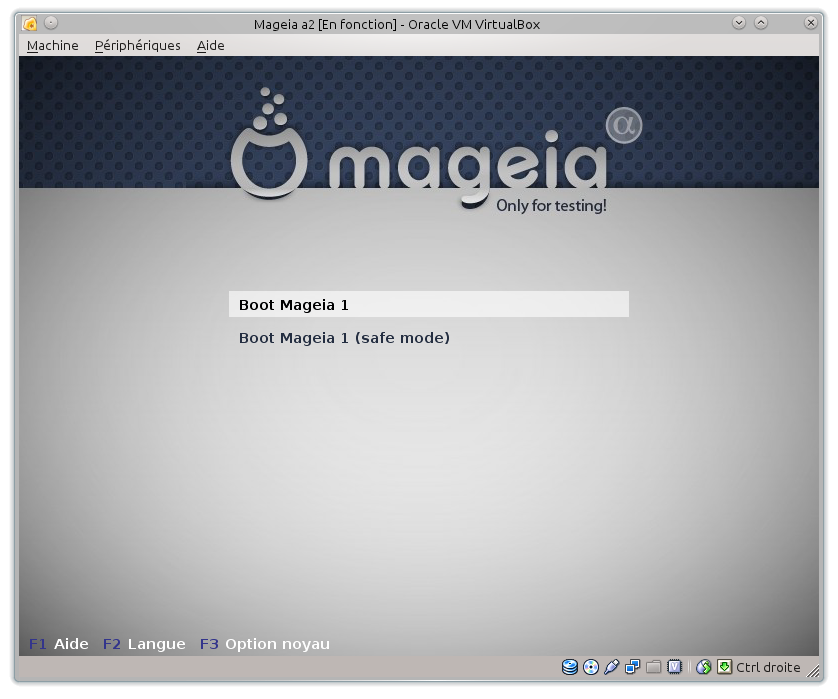
Task: Click the round pin button in title bar
Action: pos(51,23)
